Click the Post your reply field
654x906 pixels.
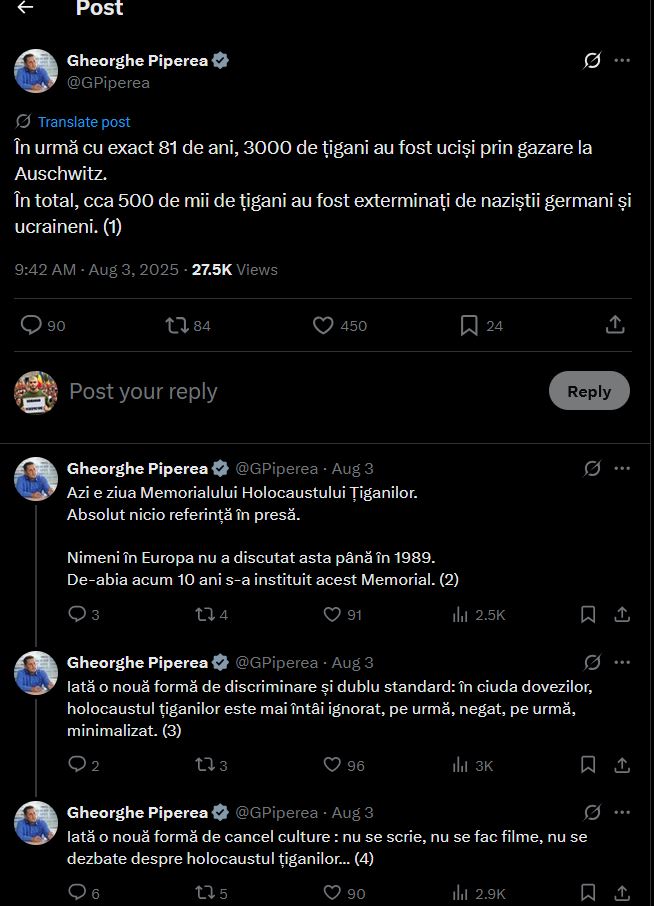[x=300, y=391]
